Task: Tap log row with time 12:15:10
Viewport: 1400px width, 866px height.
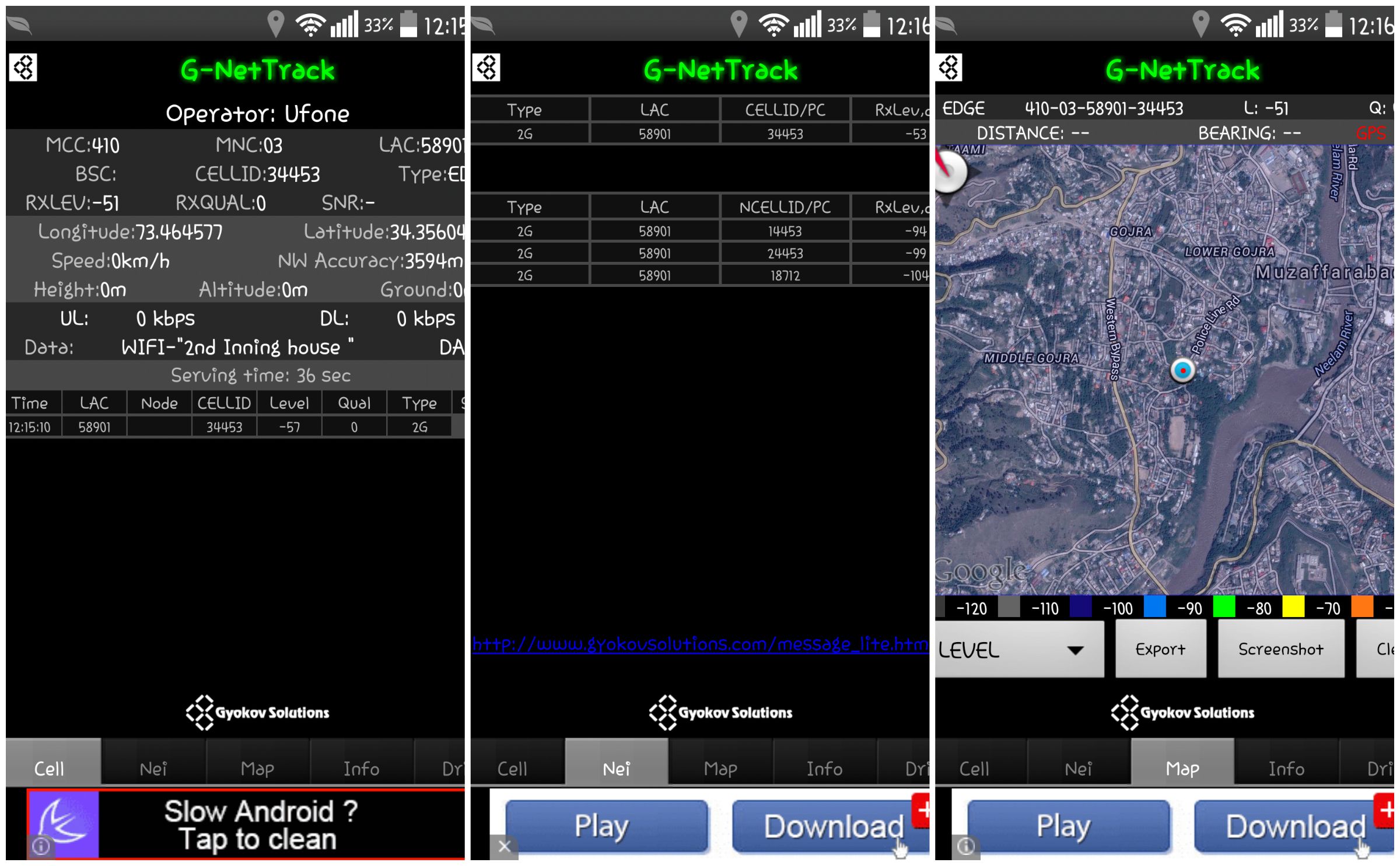Action: click(236, 427)
